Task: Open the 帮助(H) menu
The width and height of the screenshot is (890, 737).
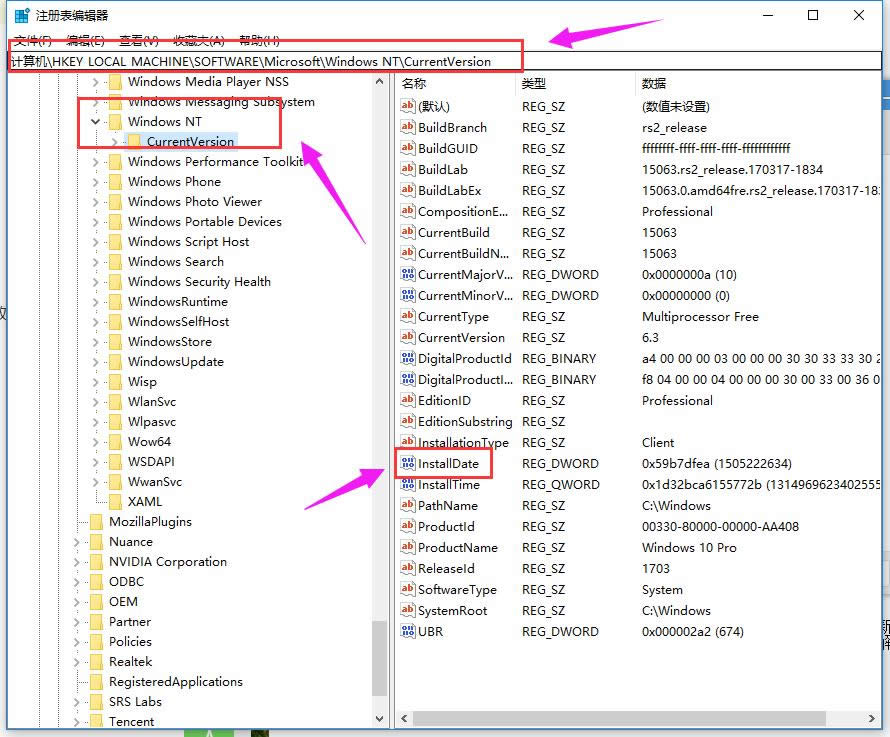Action: [x=259, y=40]
